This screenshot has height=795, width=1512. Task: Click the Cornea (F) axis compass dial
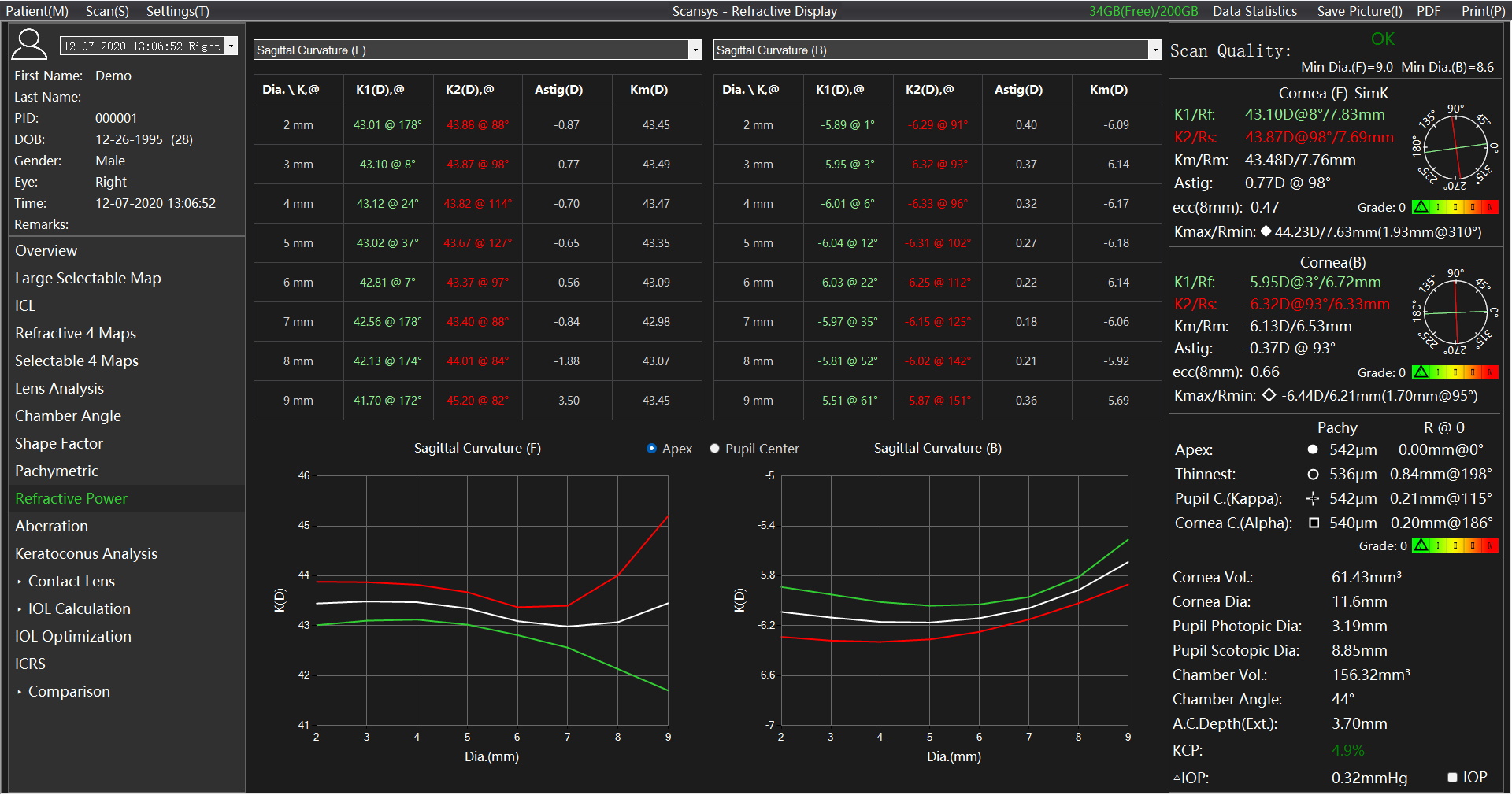(x=1455, y=147)
